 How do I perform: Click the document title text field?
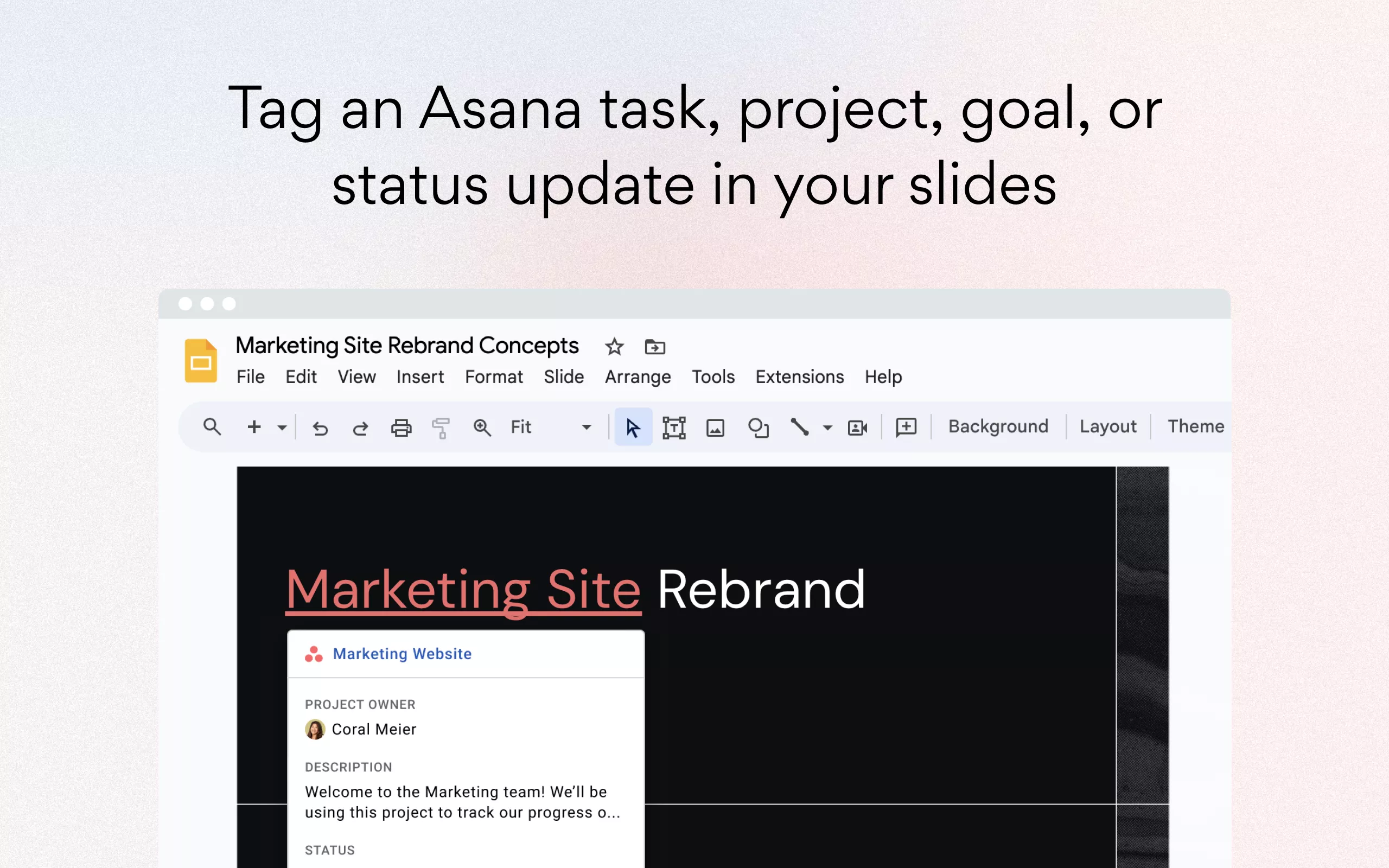pyautogui.click(x=407, y=346)
